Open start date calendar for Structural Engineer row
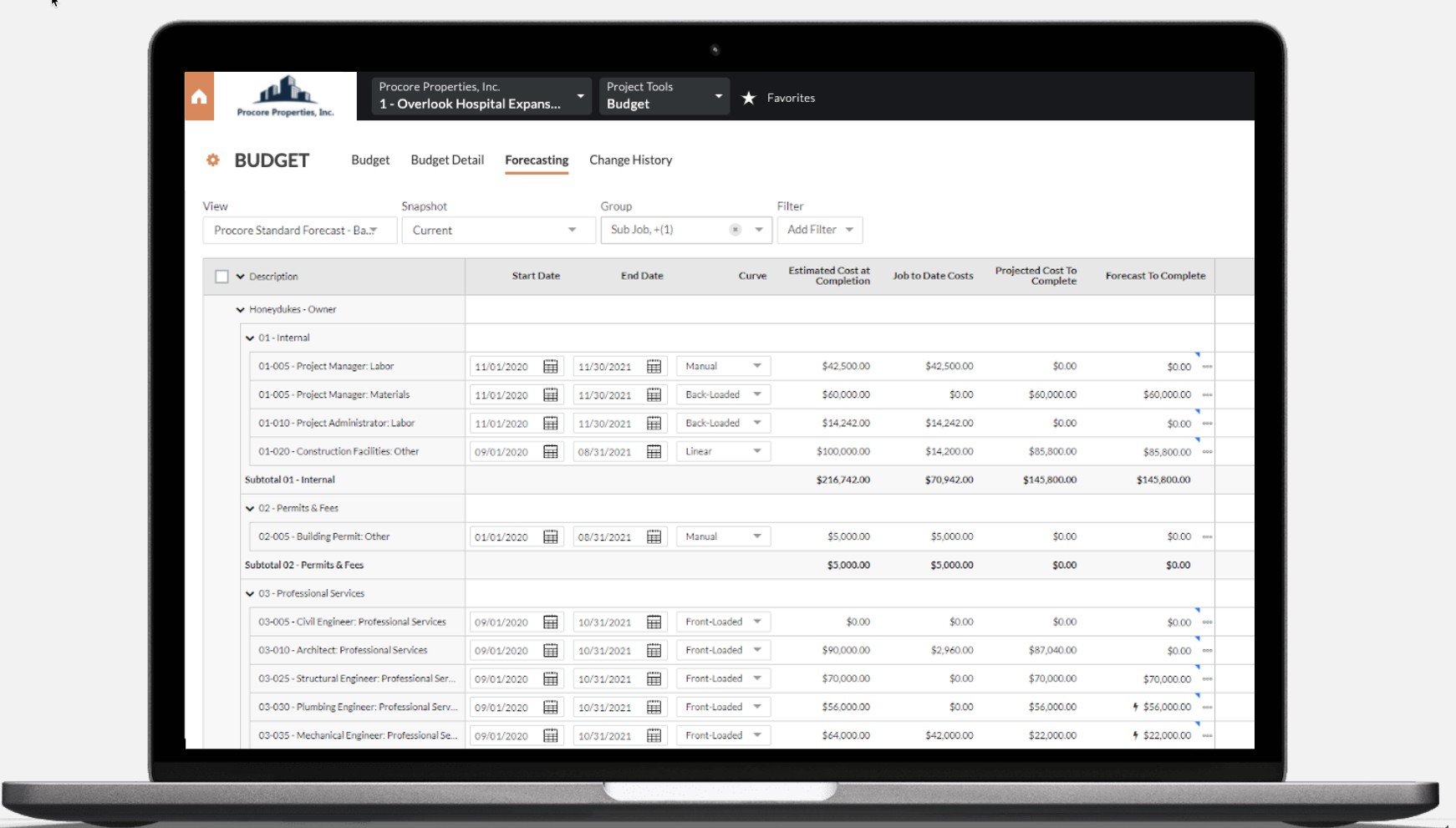 coord(551,678)
